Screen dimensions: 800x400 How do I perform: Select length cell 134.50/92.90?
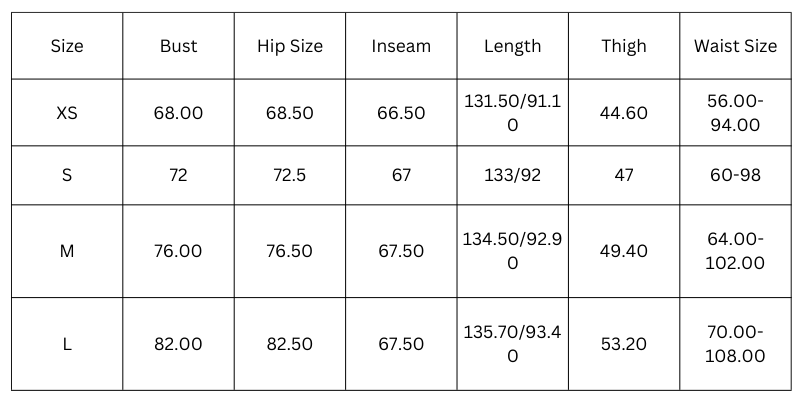point(512,251)
